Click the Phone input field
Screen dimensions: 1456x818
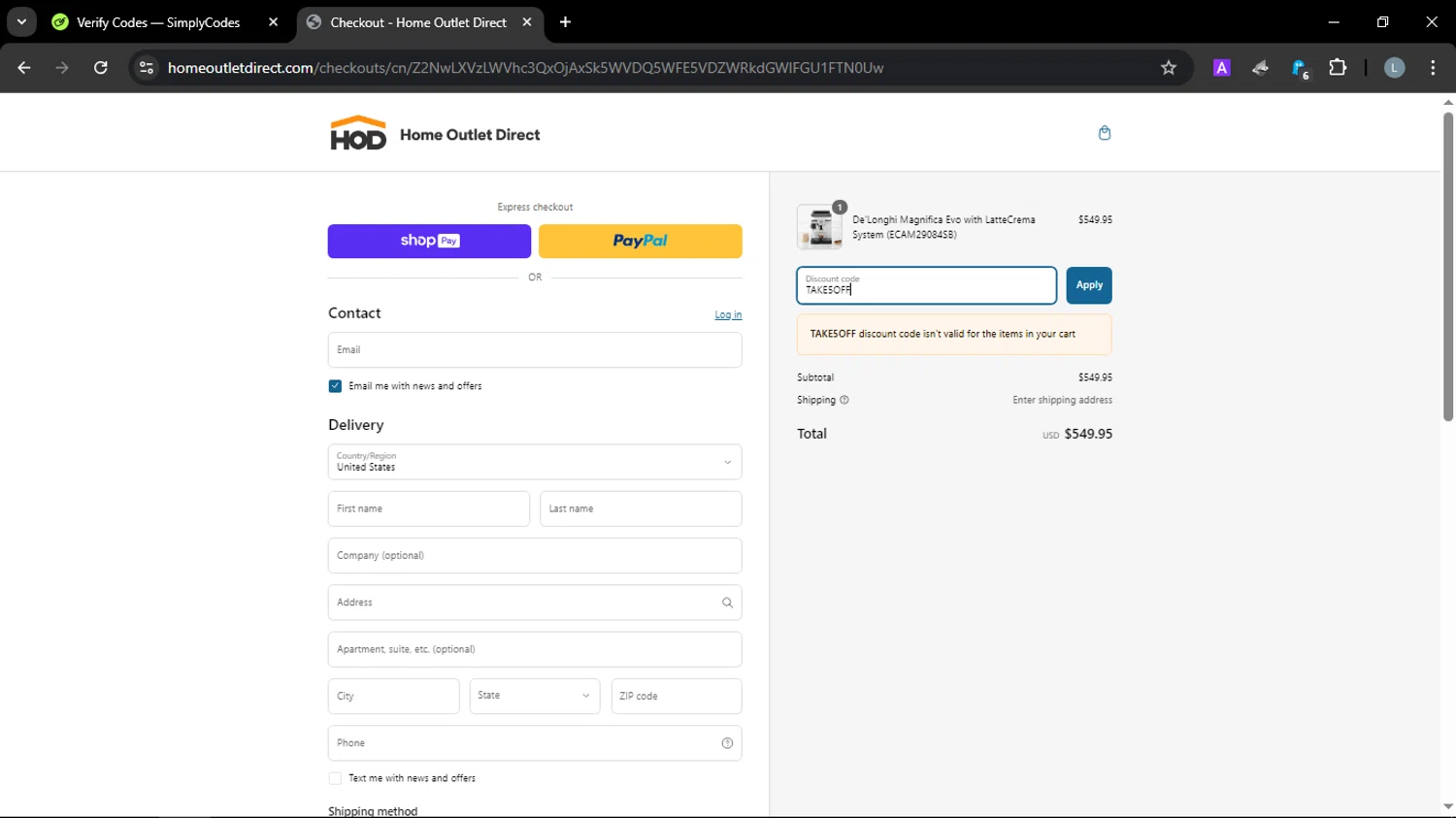[x=535, y=743]
